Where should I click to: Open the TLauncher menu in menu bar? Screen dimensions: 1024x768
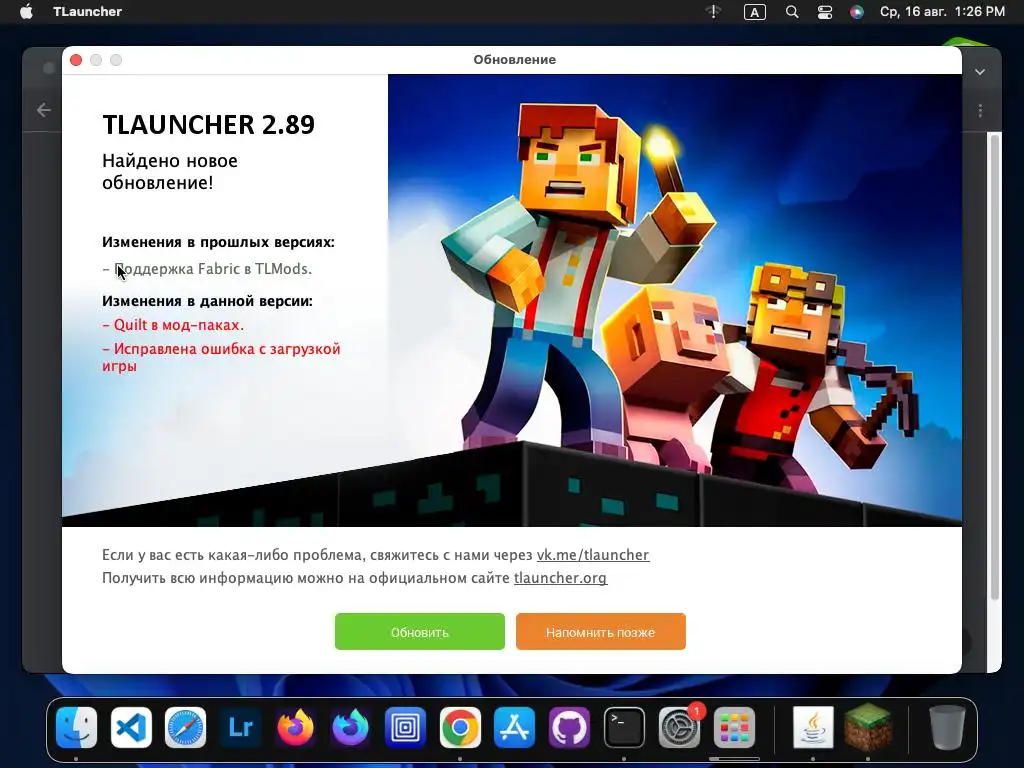point(88,11)
